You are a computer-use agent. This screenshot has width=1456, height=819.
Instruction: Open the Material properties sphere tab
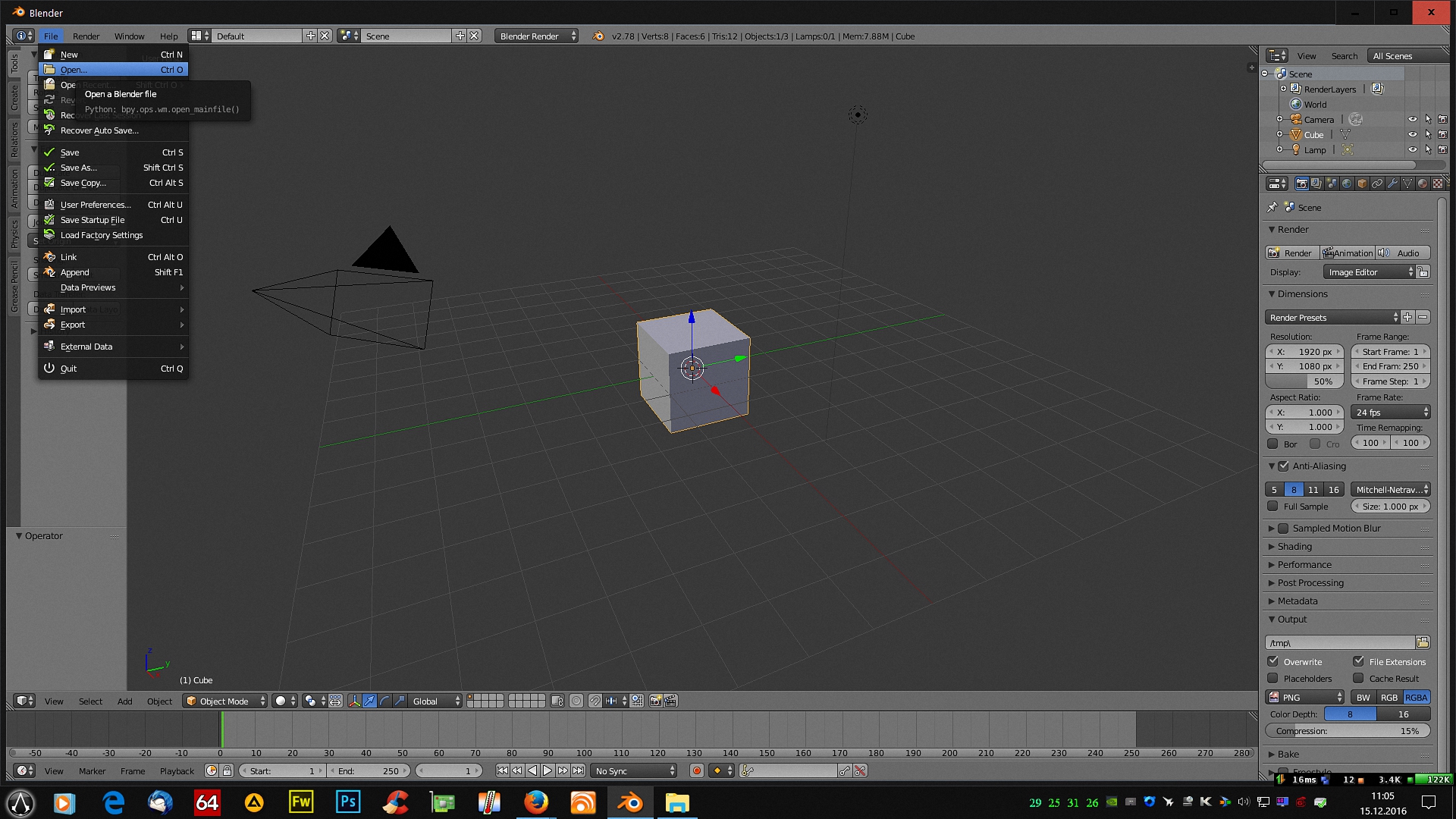tap(1423, 184)
